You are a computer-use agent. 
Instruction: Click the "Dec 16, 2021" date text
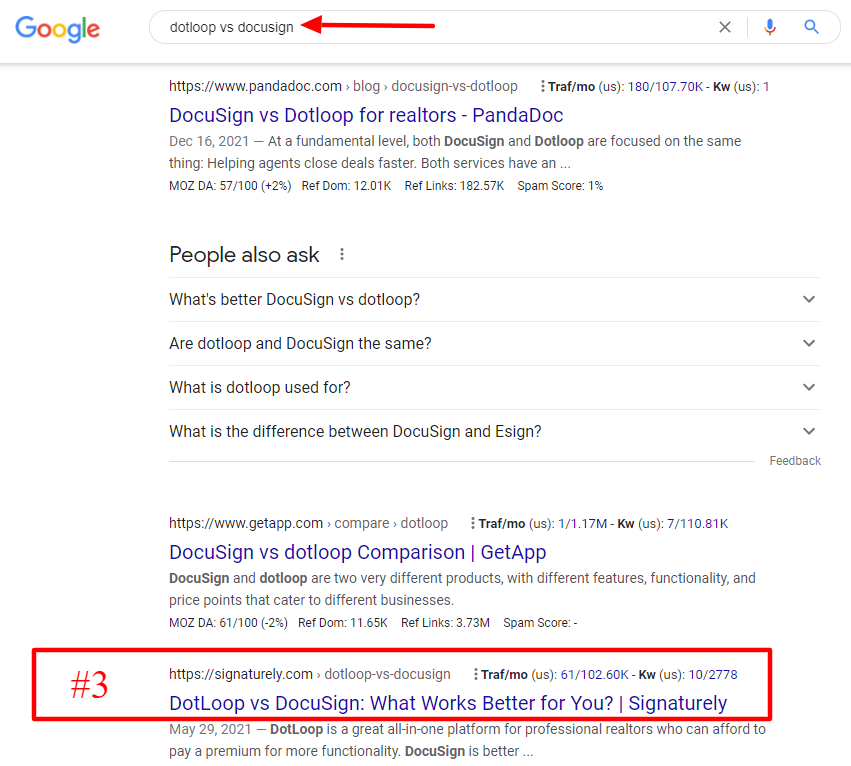tap(209, 141)
